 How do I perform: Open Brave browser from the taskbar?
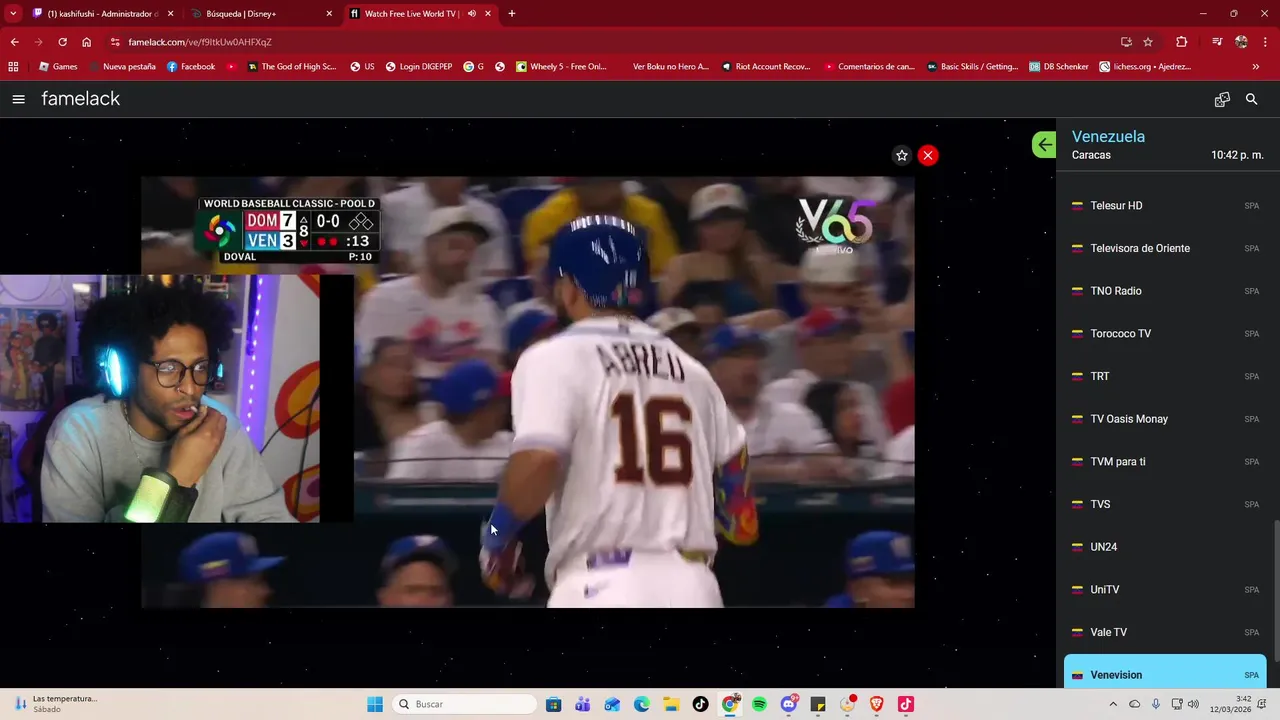[877, 704]
